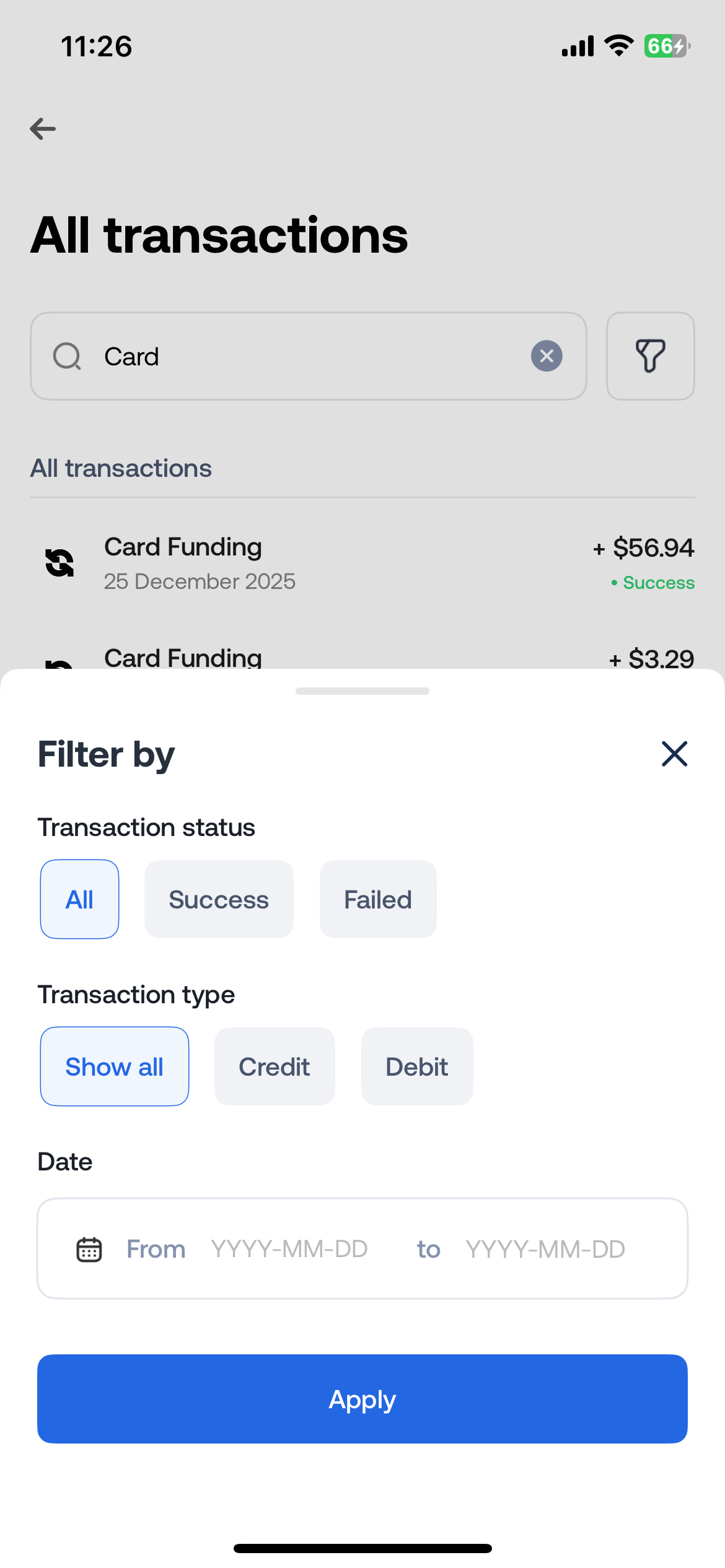The height and width of the screenshot is (1568, 725).
Task: Apply the selected filters
Action: (x=362, y=1399)
